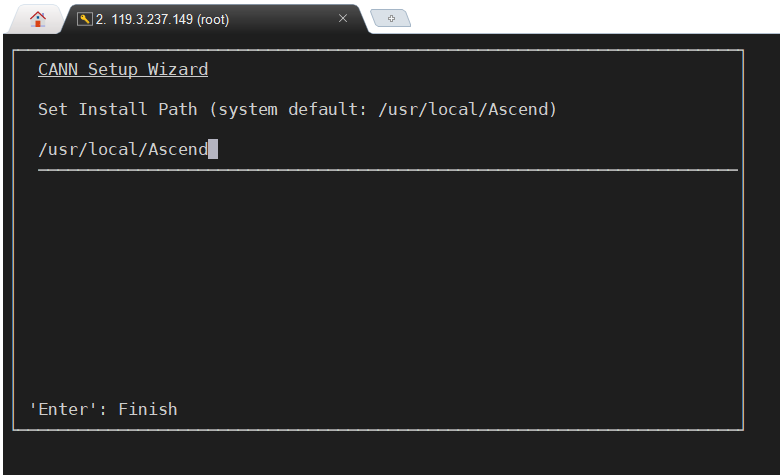
Task: Click the SSH session key icon
Action: 85,19
